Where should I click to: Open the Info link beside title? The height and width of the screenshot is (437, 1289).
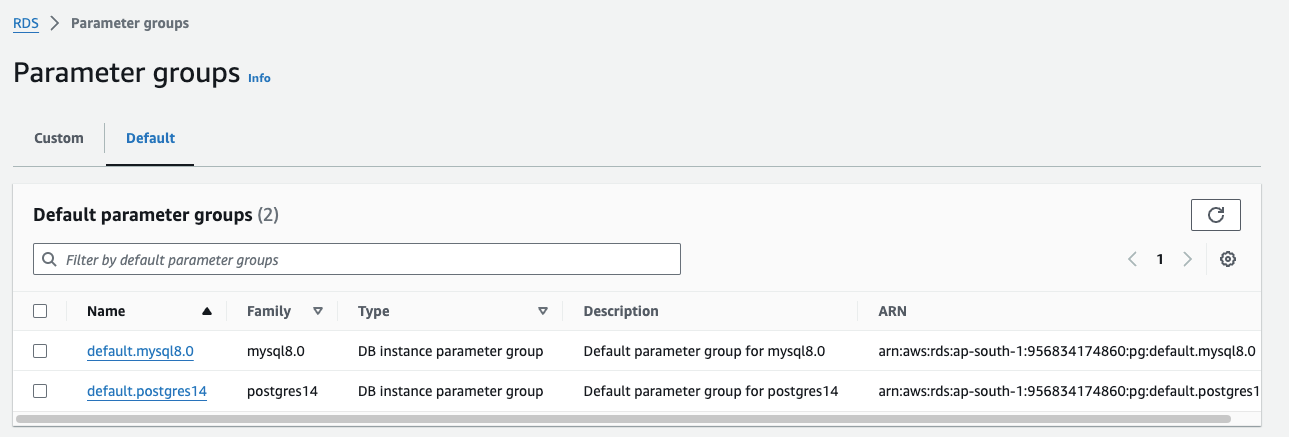[259, 78]
